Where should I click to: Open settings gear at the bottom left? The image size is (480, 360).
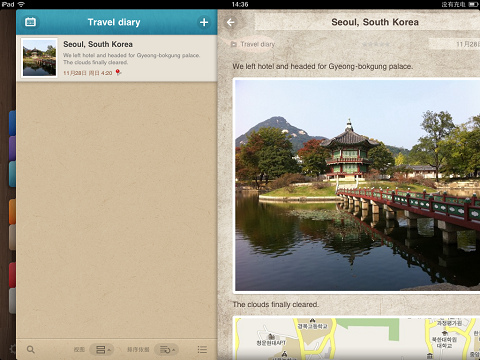(12, 349)
